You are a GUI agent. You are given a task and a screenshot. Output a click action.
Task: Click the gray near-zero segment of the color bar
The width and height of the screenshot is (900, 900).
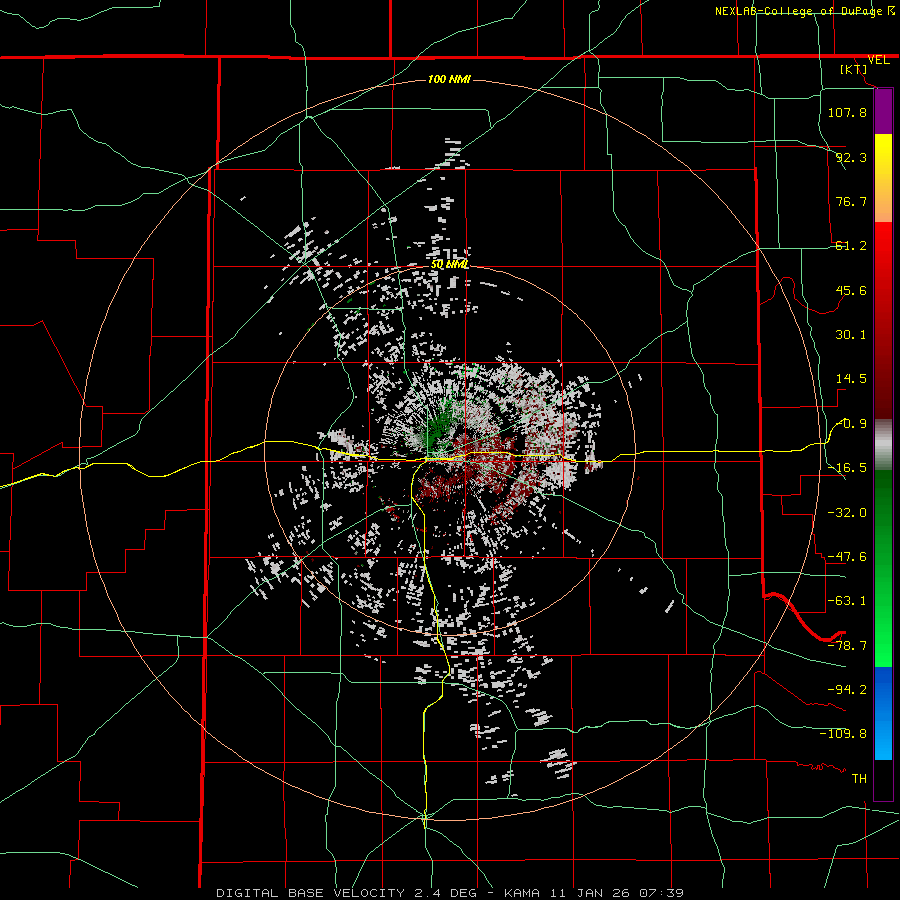coord(883,445)
